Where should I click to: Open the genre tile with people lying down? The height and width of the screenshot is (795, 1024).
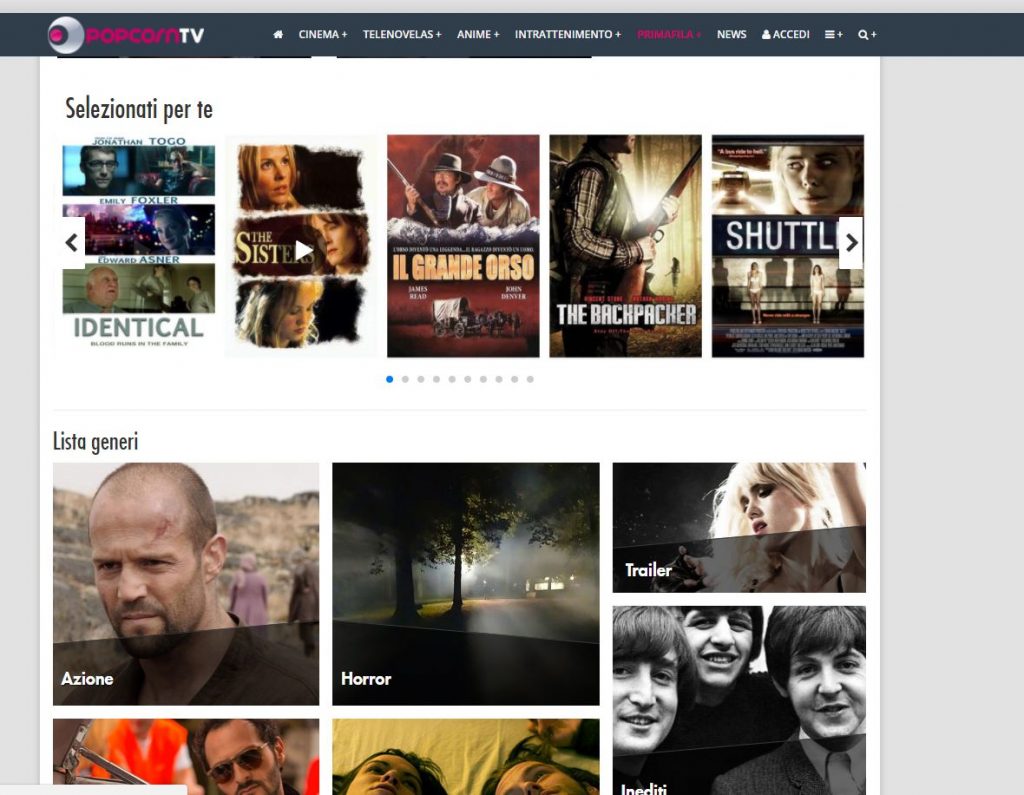pos(466,756)
